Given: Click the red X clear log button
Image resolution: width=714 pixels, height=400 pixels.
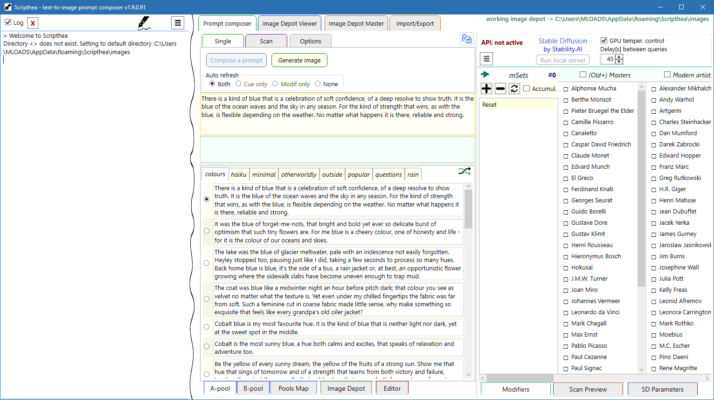Looking at the screenshot, I should coord(32,23).
